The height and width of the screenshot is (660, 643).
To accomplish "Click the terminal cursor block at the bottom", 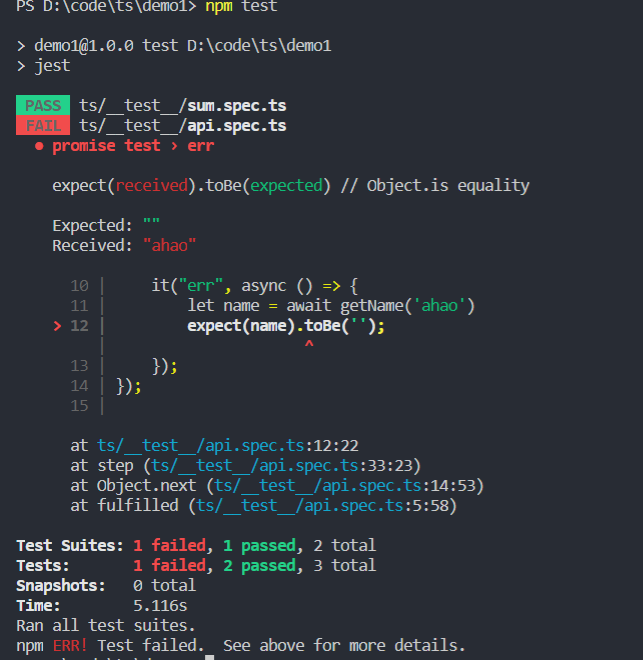I will (209, 658).
